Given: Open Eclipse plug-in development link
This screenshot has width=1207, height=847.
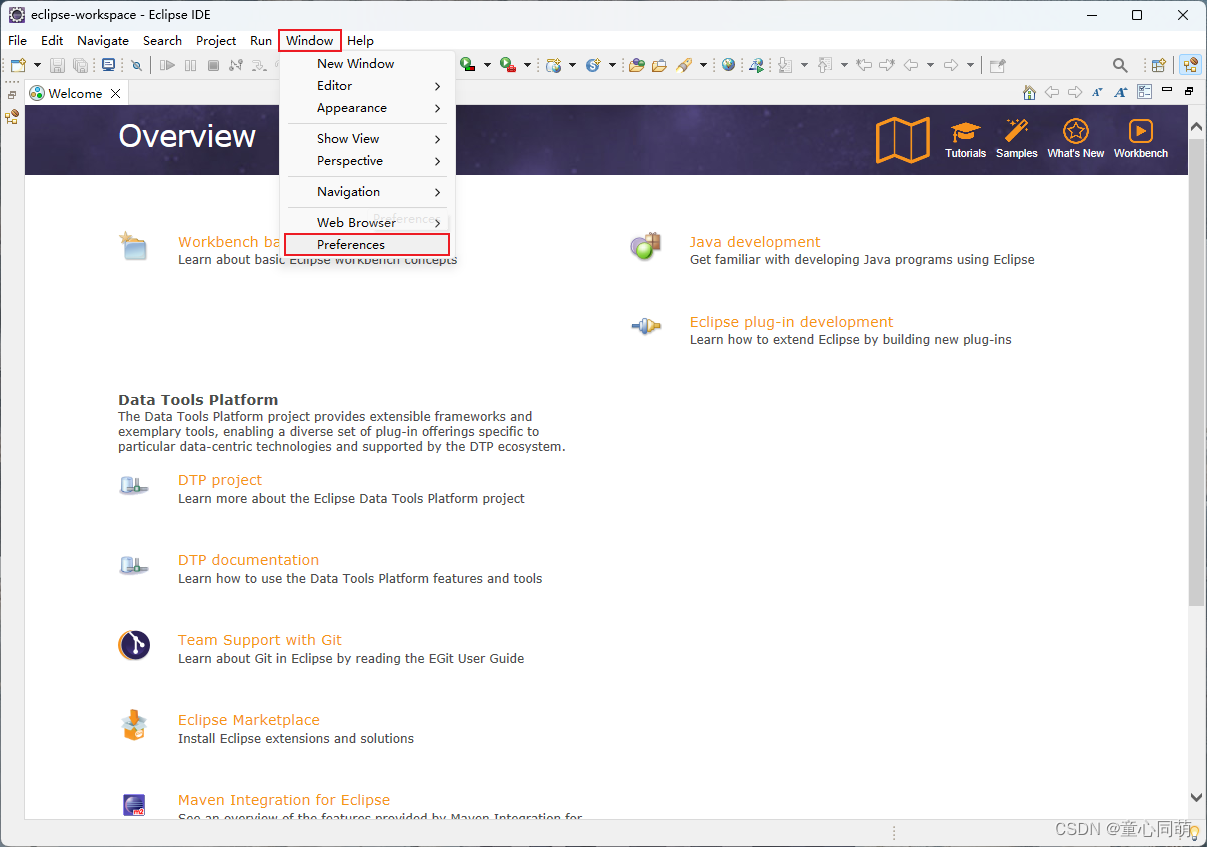Looking at the screenshot, I should click(x=791, y=322).
